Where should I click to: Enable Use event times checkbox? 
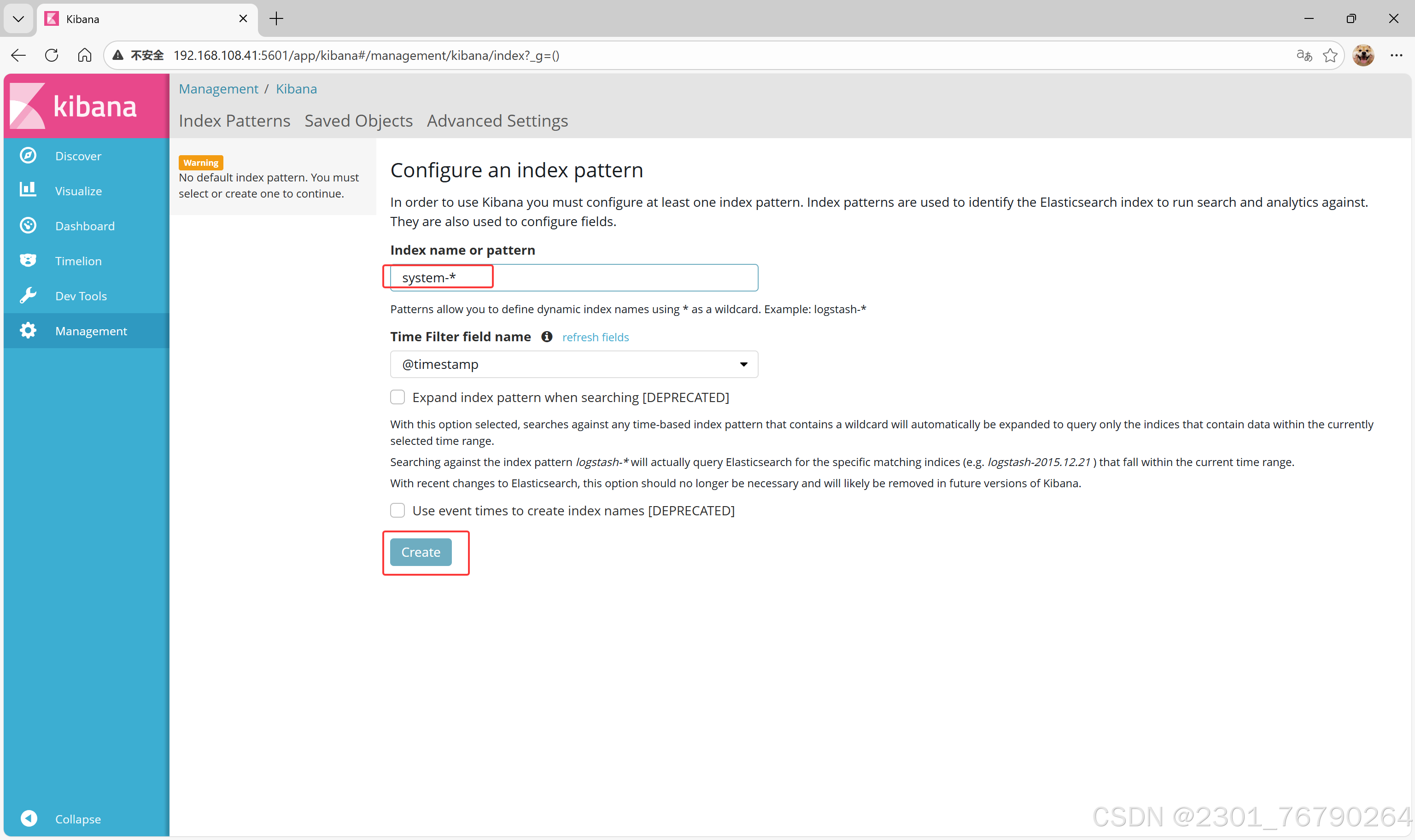pyautogui.click(x=398, y=511)
